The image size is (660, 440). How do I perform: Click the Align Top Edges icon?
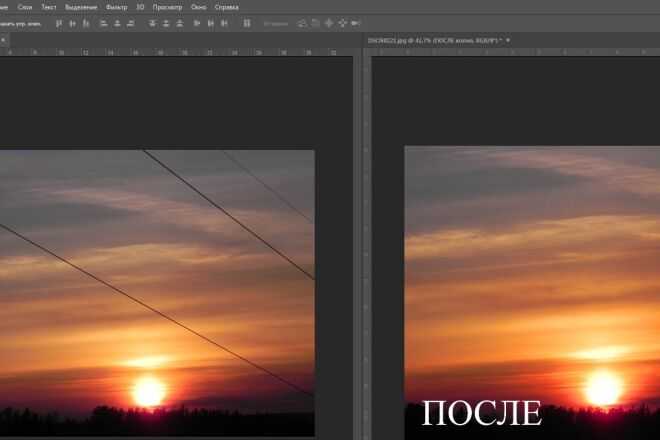point(59,24)
